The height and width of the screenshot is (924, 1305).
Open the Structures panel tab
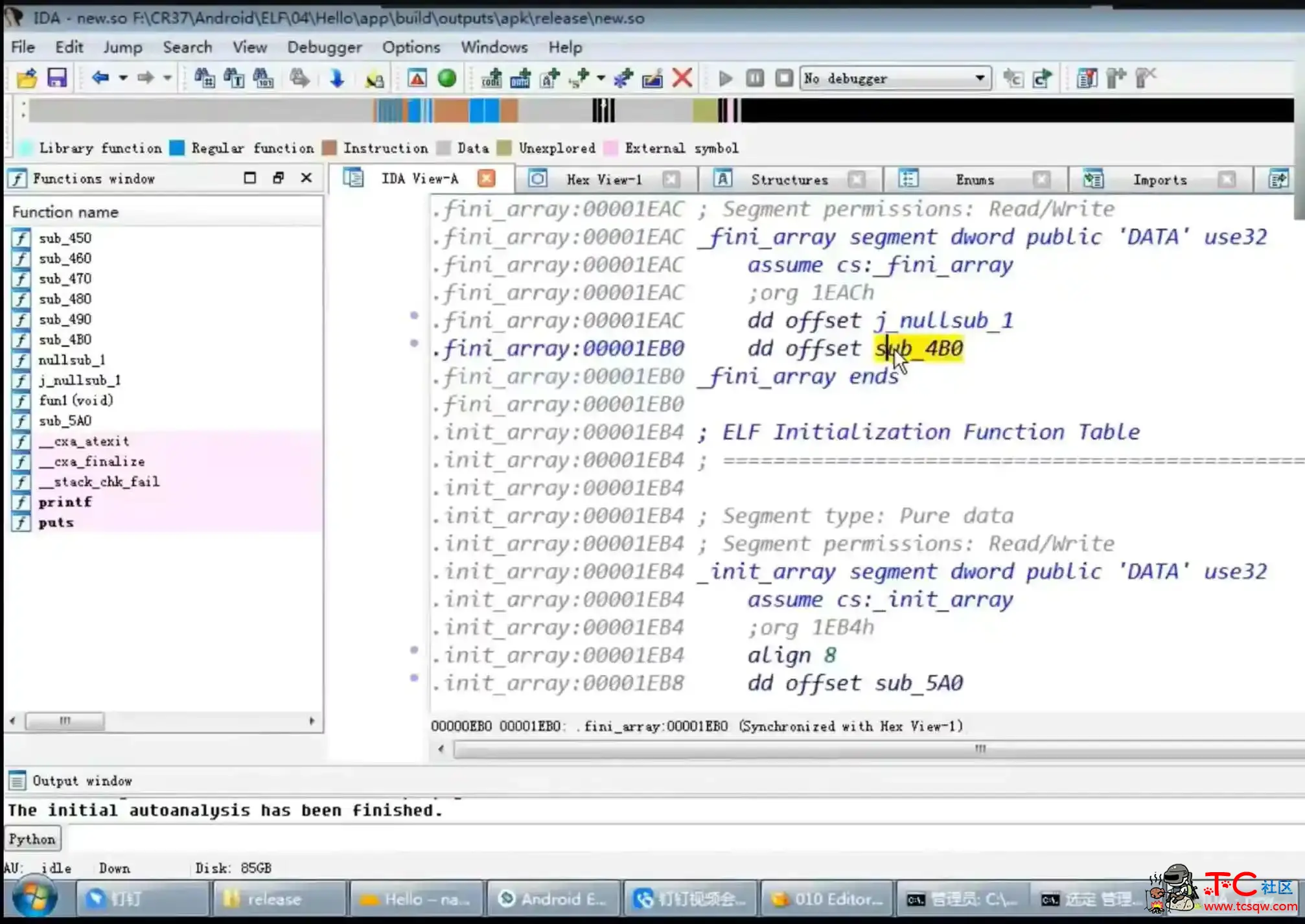pyautogui.click(x=790, y=179)
